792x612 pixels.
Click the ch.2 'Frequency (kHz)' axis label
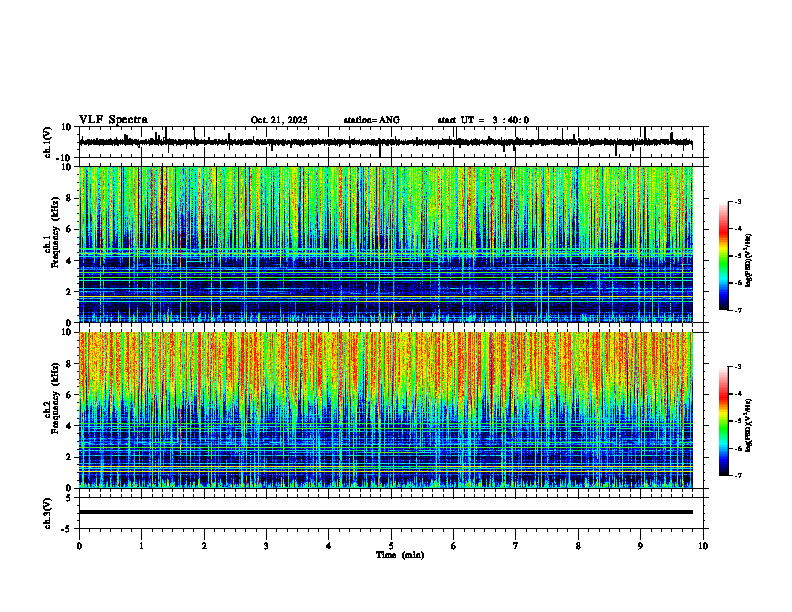pyautogui.click(x=55, y=399)
